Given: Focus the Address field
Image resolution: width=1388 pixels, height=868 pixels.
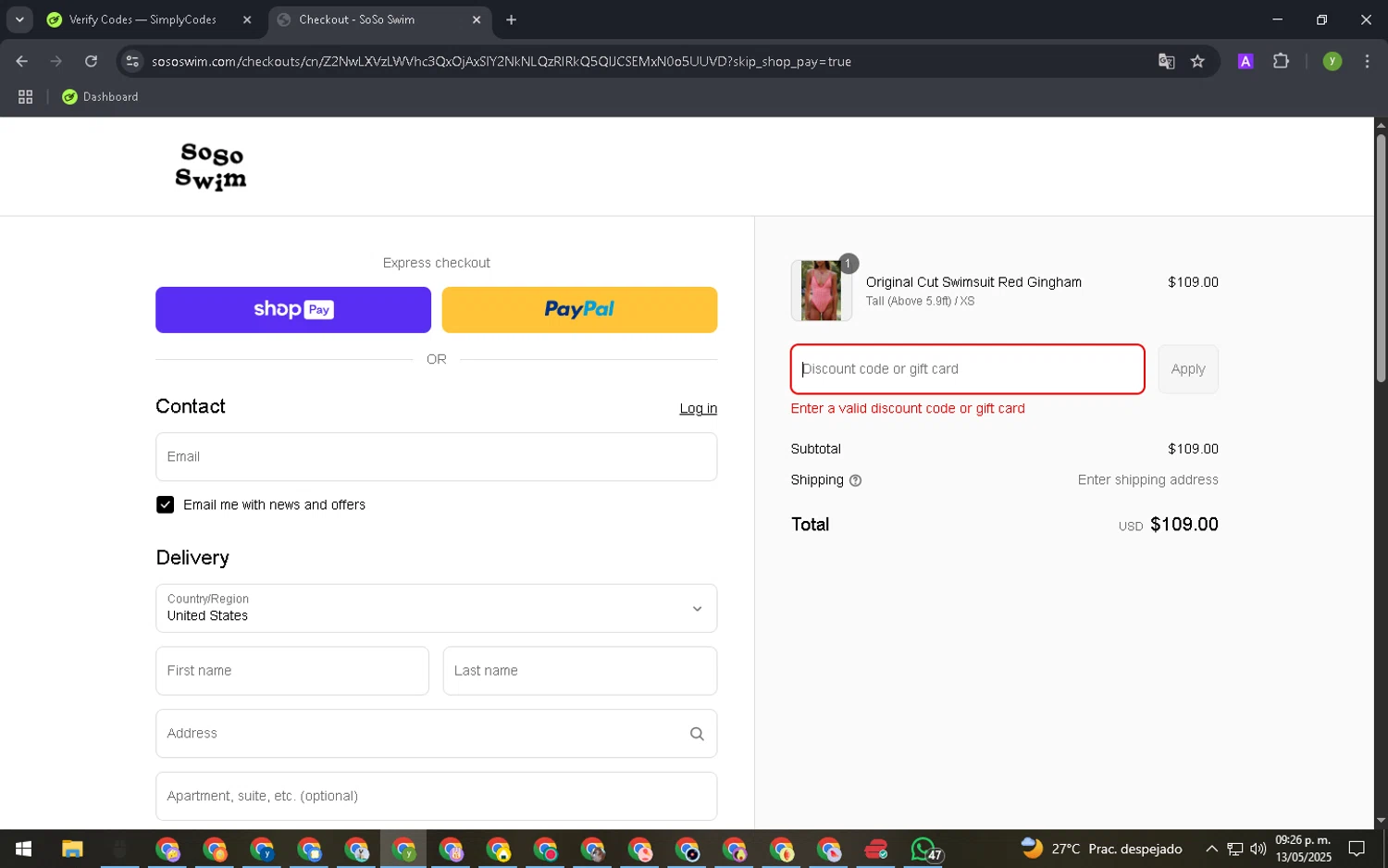Looking at the screenshot, I should [436, 733].
